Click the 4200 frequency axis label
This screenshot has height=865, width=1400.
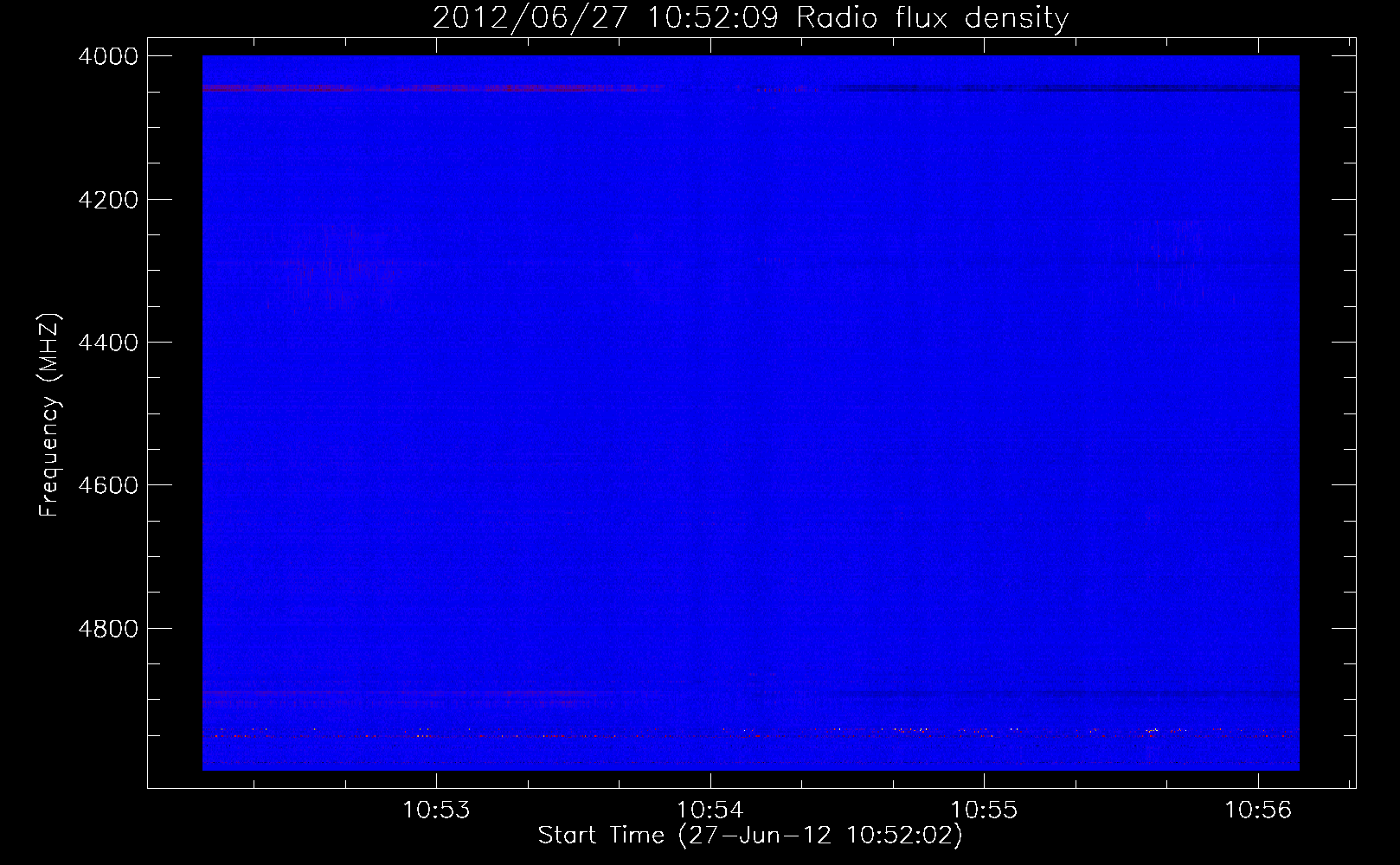[x=108, y=200]
